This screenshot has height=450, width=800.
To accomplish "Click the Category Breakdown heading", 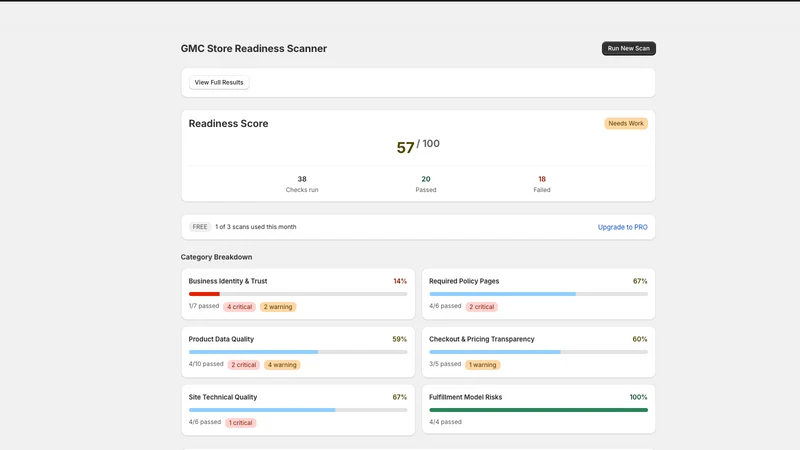I will 216,257.
